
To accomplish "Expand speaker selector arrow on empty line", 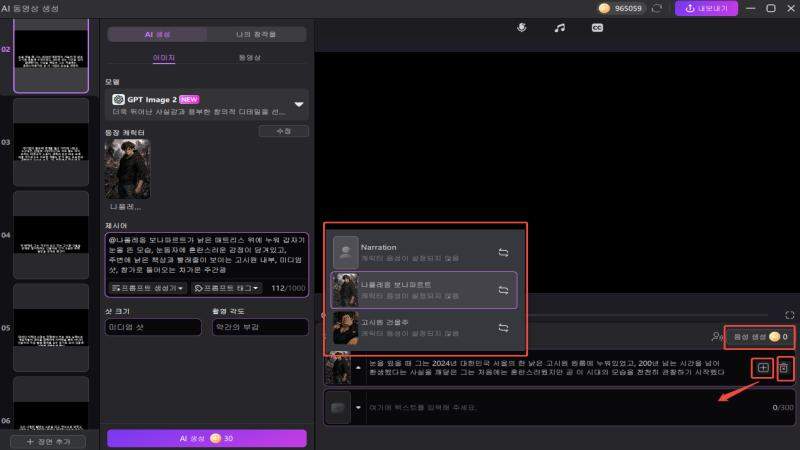I will tap(358, 408).
